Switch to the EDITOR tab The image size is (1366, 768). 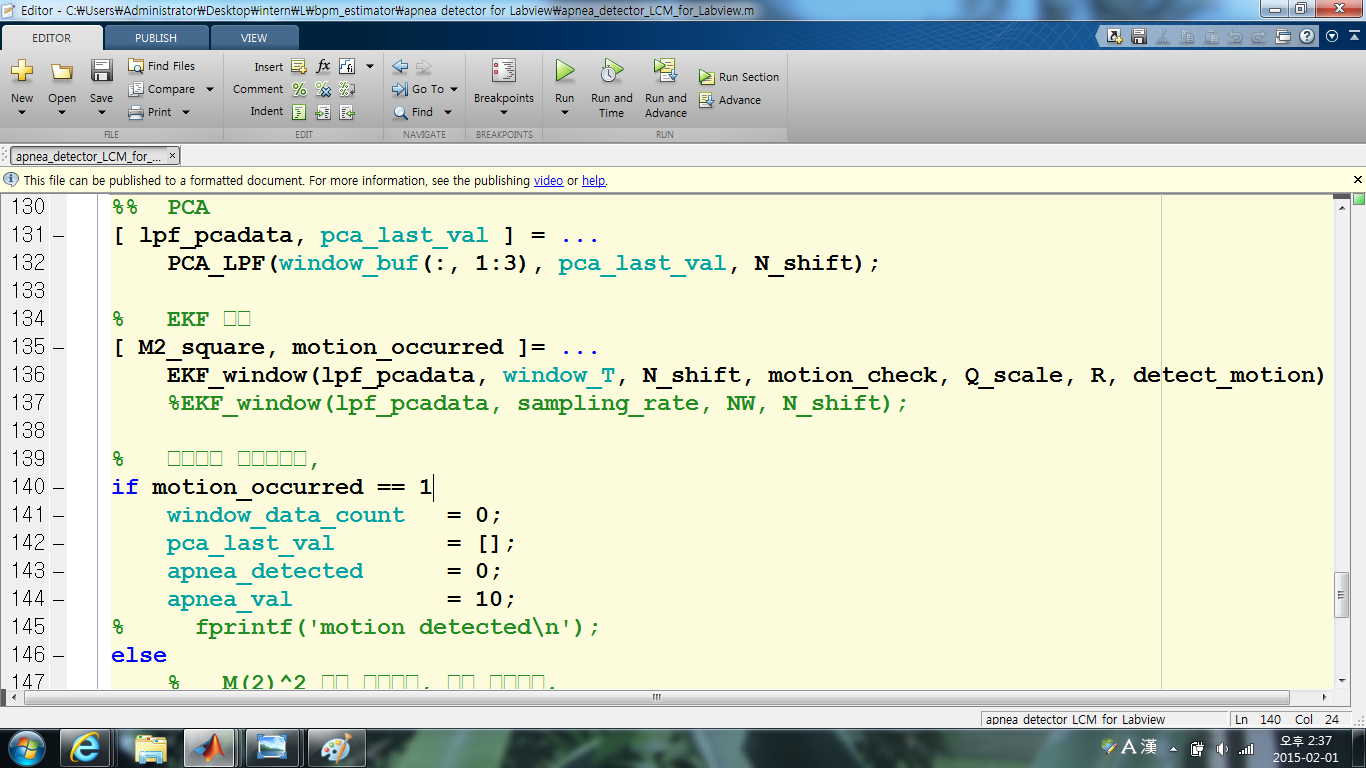[52, 38]
